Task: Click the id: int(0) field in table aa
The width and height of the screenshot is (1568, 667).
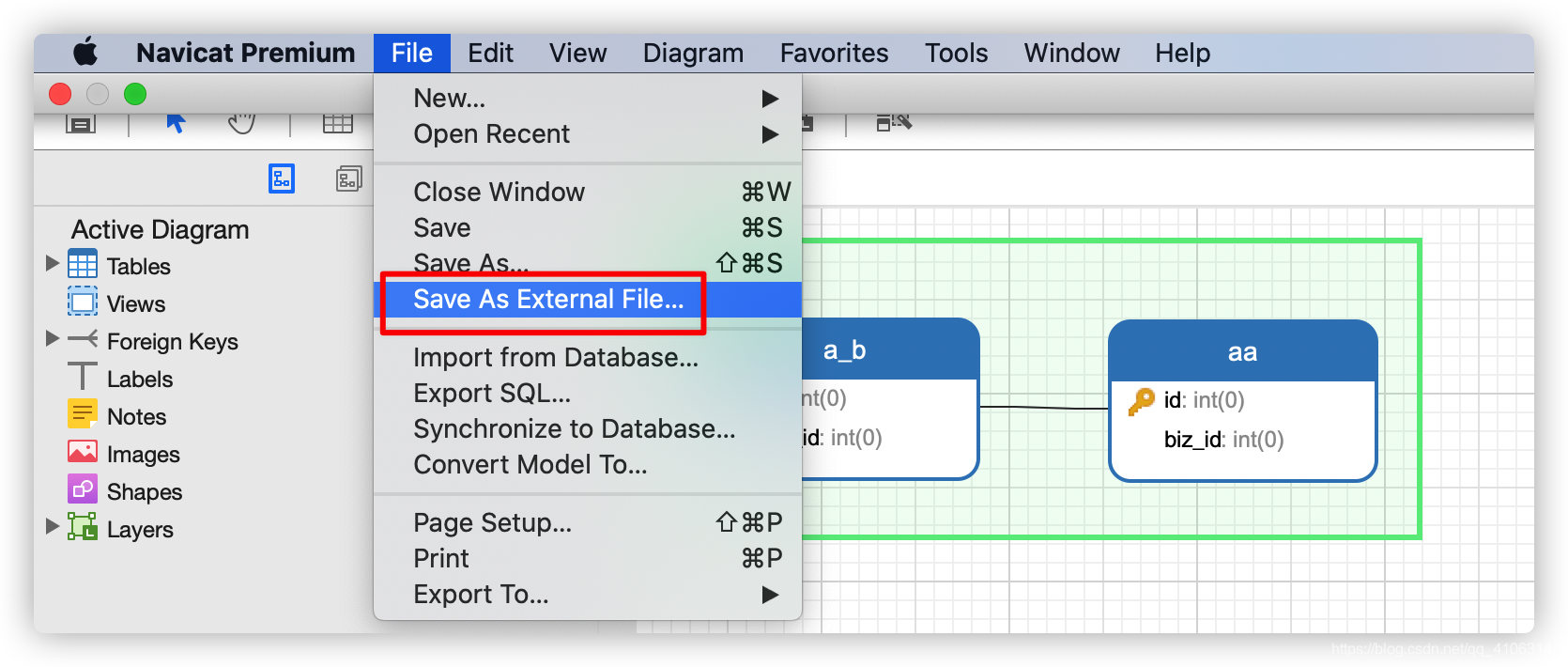Action: (x=1204, y=400)
